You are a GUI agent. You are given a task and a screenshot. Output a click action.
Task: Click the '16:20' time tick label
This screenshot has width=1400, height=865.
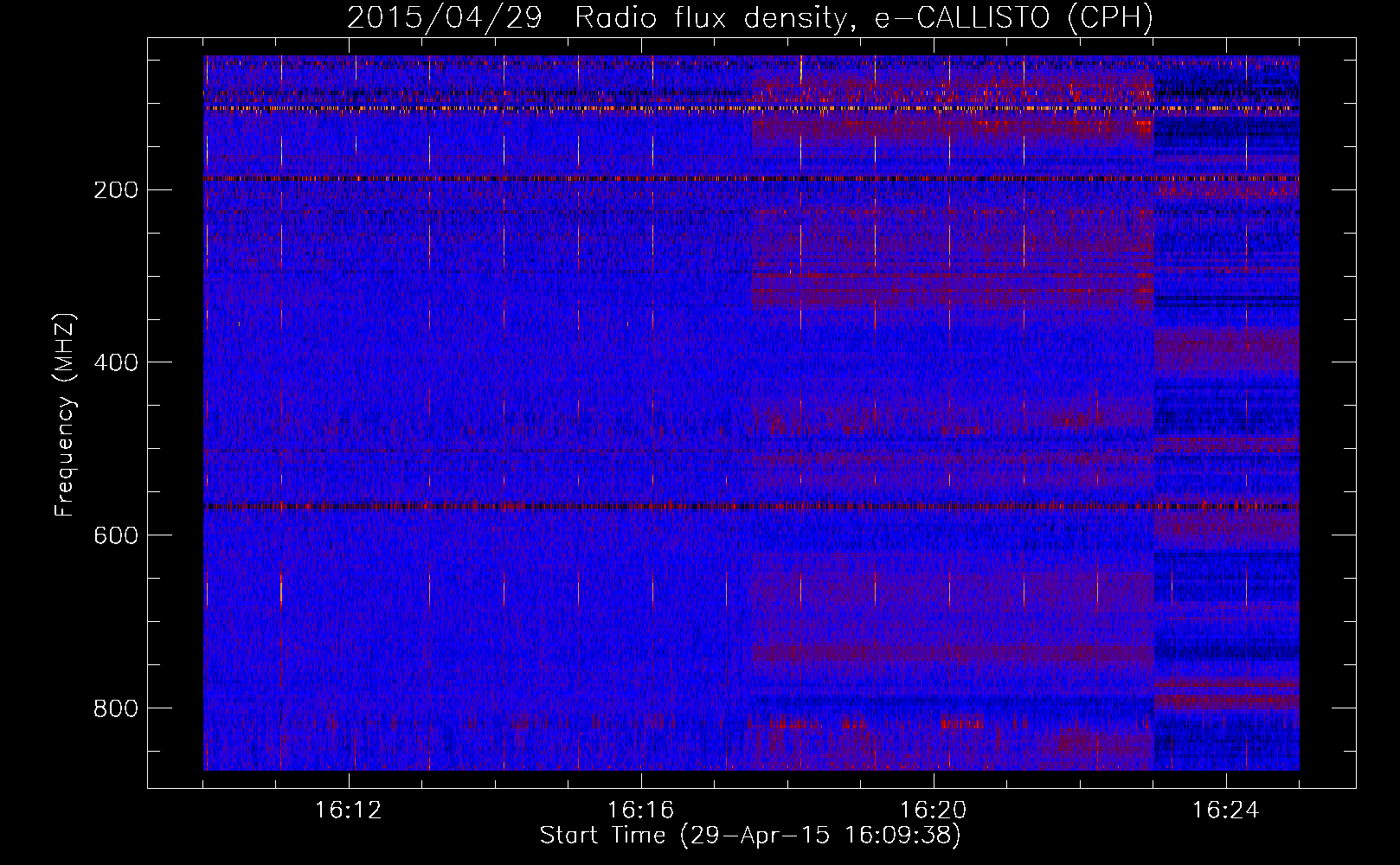[x=933, y=811]
